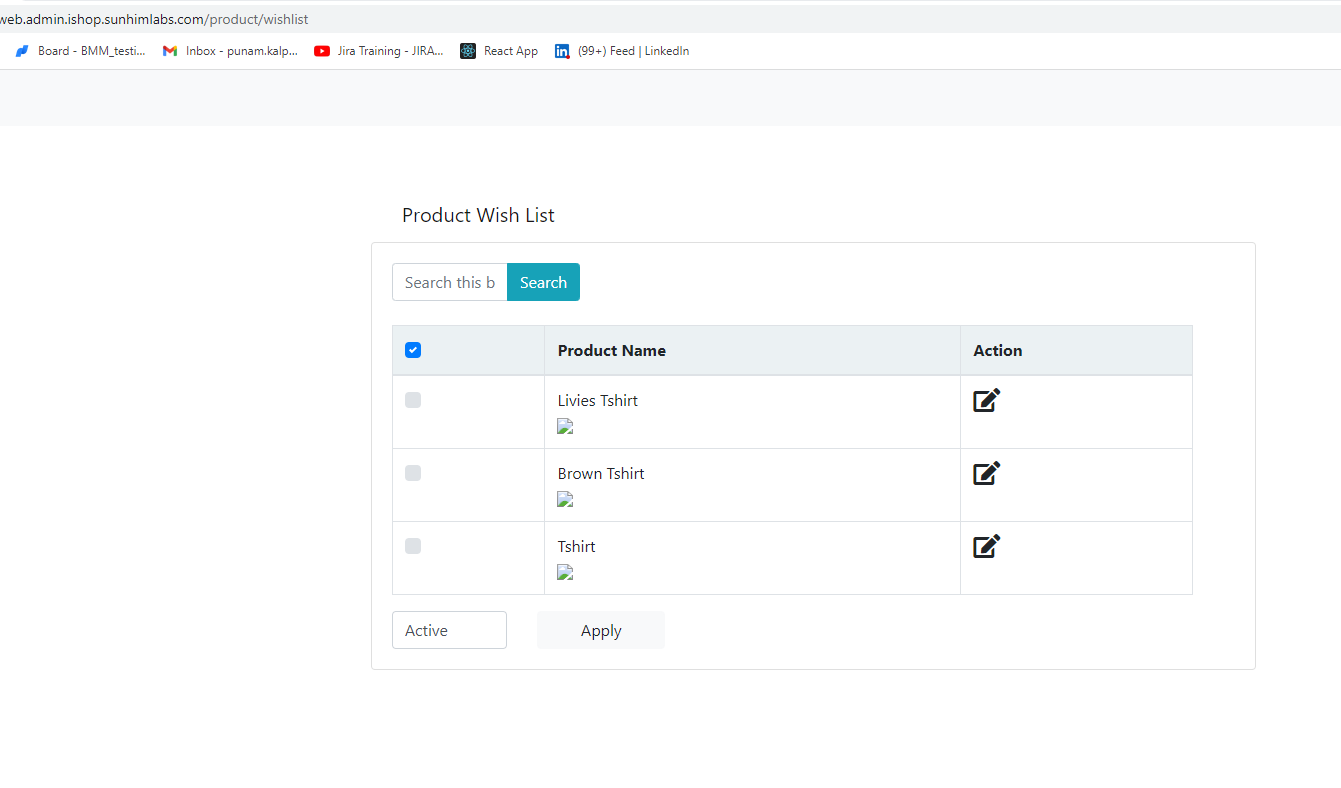Viewport: 1341px width, 788px height.
Task: Click the broken image under Livies Tshirt
Action: (x=565, y=426)
